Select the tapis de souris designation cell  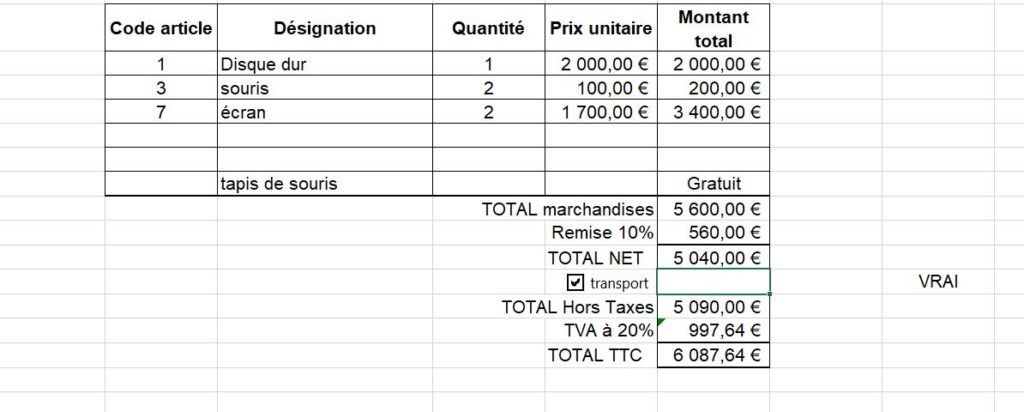click(x=325, y=183)
